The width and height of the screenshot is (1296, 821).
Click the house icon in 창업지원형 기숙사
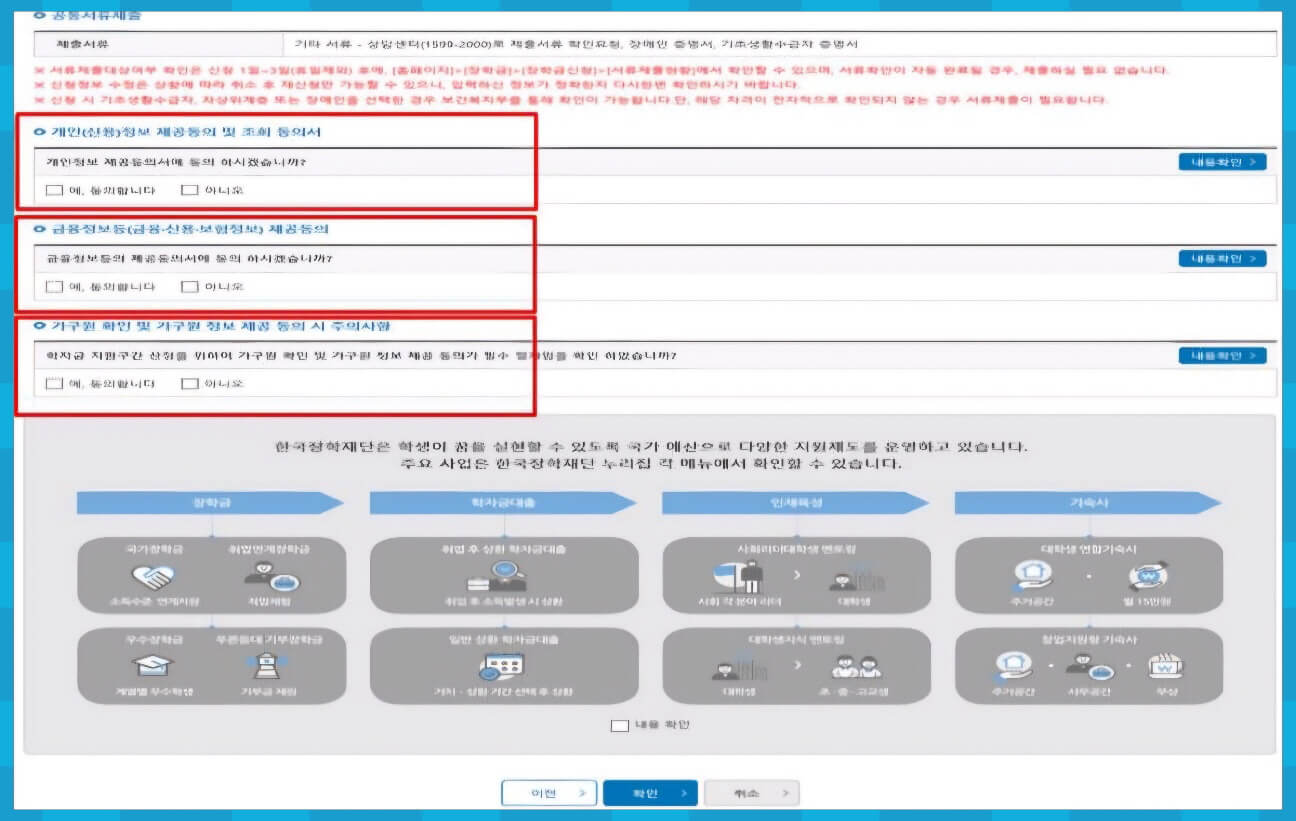(1013, 666)
